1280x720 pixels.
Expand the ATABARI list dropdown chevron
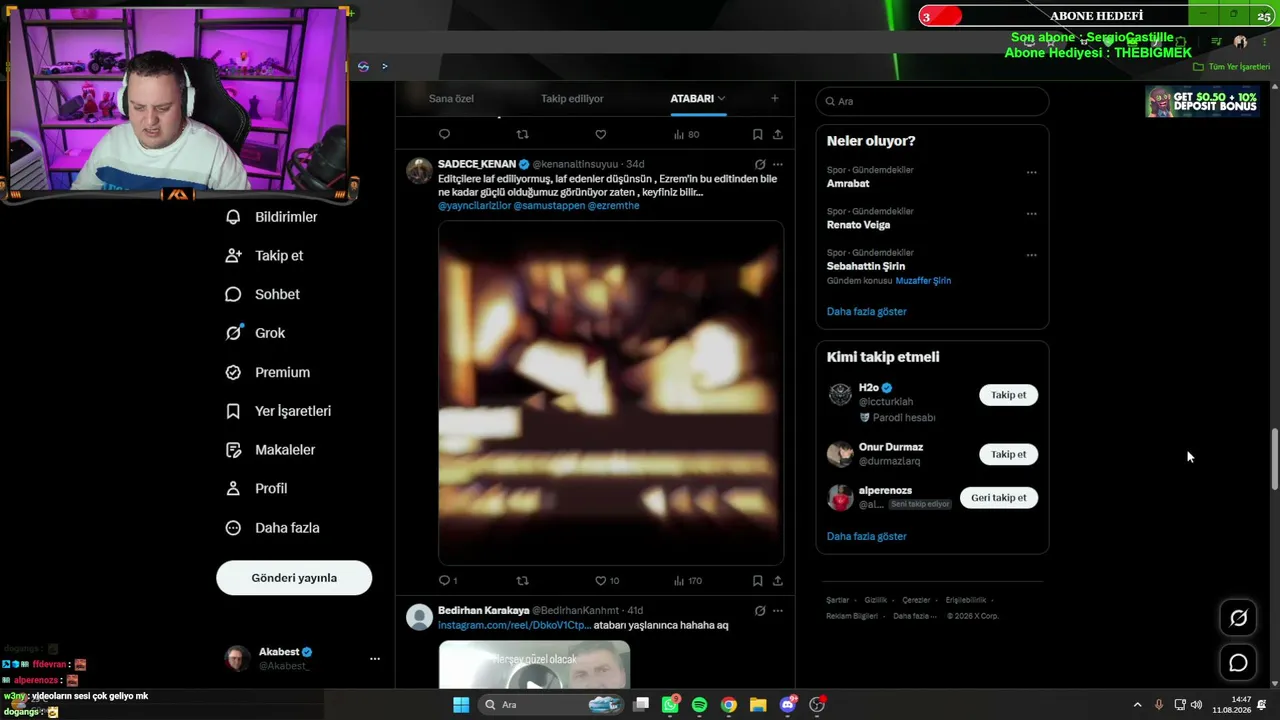point(721,99)
